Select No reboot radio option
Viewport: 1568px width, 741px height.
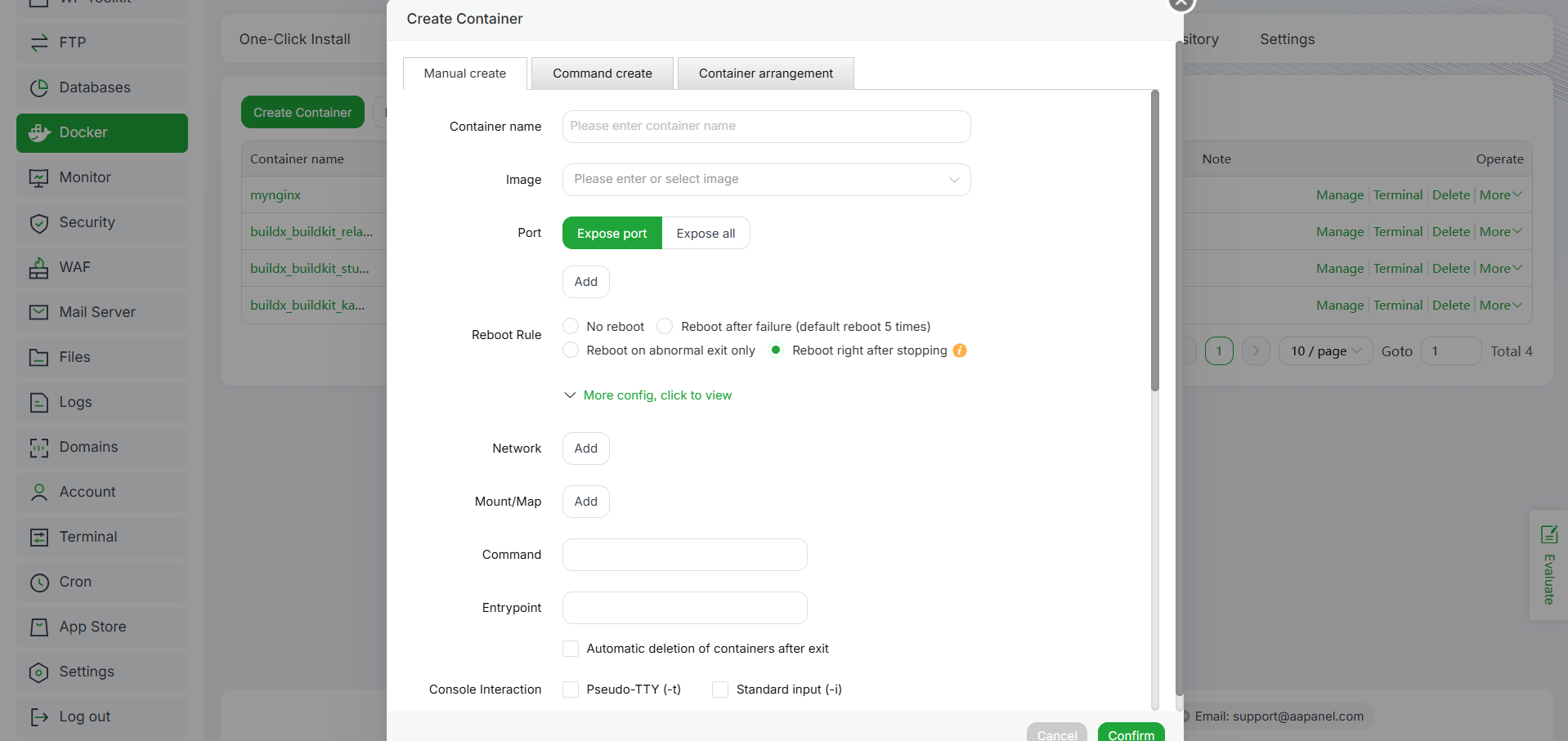(x=571, y=326)
